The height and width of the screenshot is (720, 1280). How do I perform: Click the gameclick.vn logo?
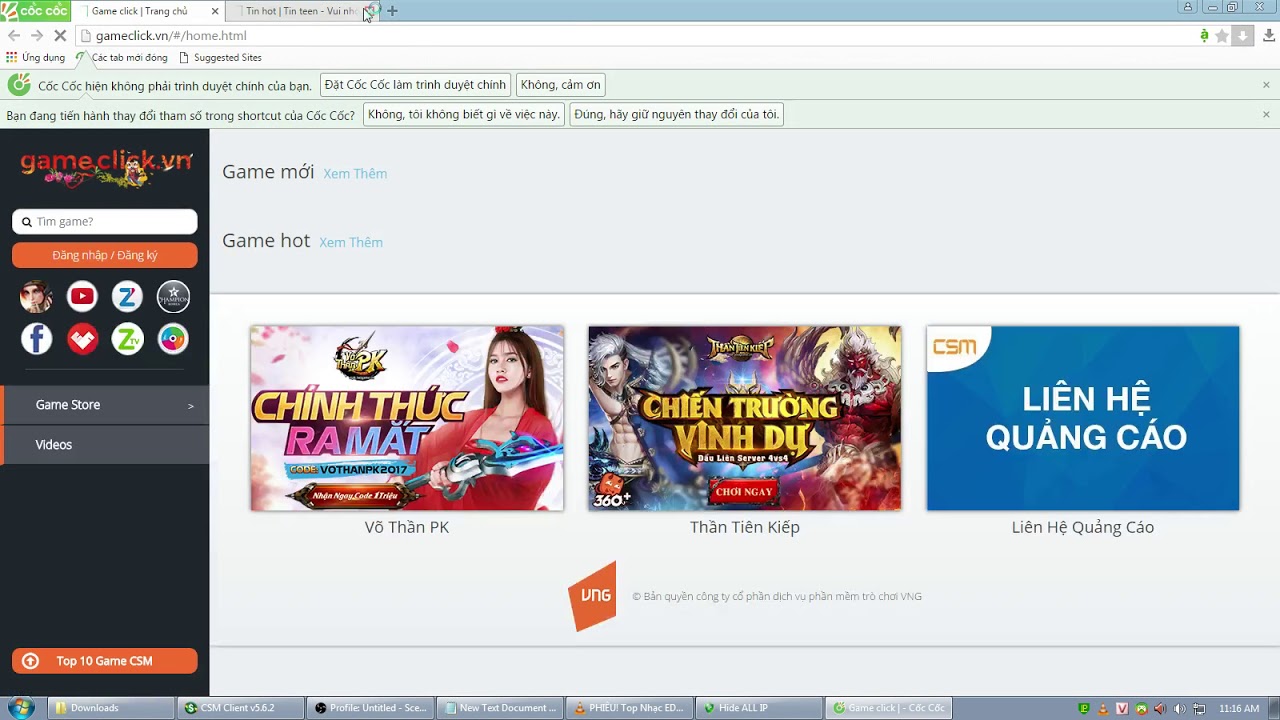[106, 167]
